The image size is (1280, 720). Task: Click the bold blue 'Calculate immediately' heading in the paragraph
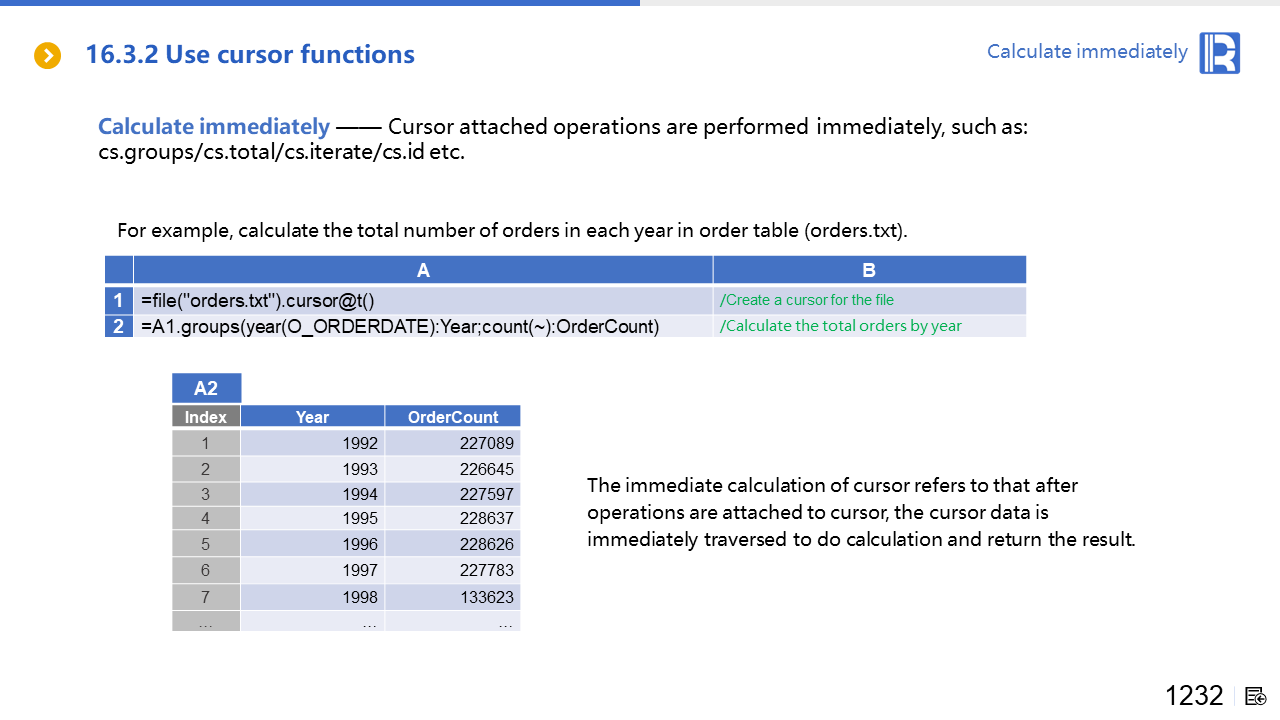tap(214, 127)
